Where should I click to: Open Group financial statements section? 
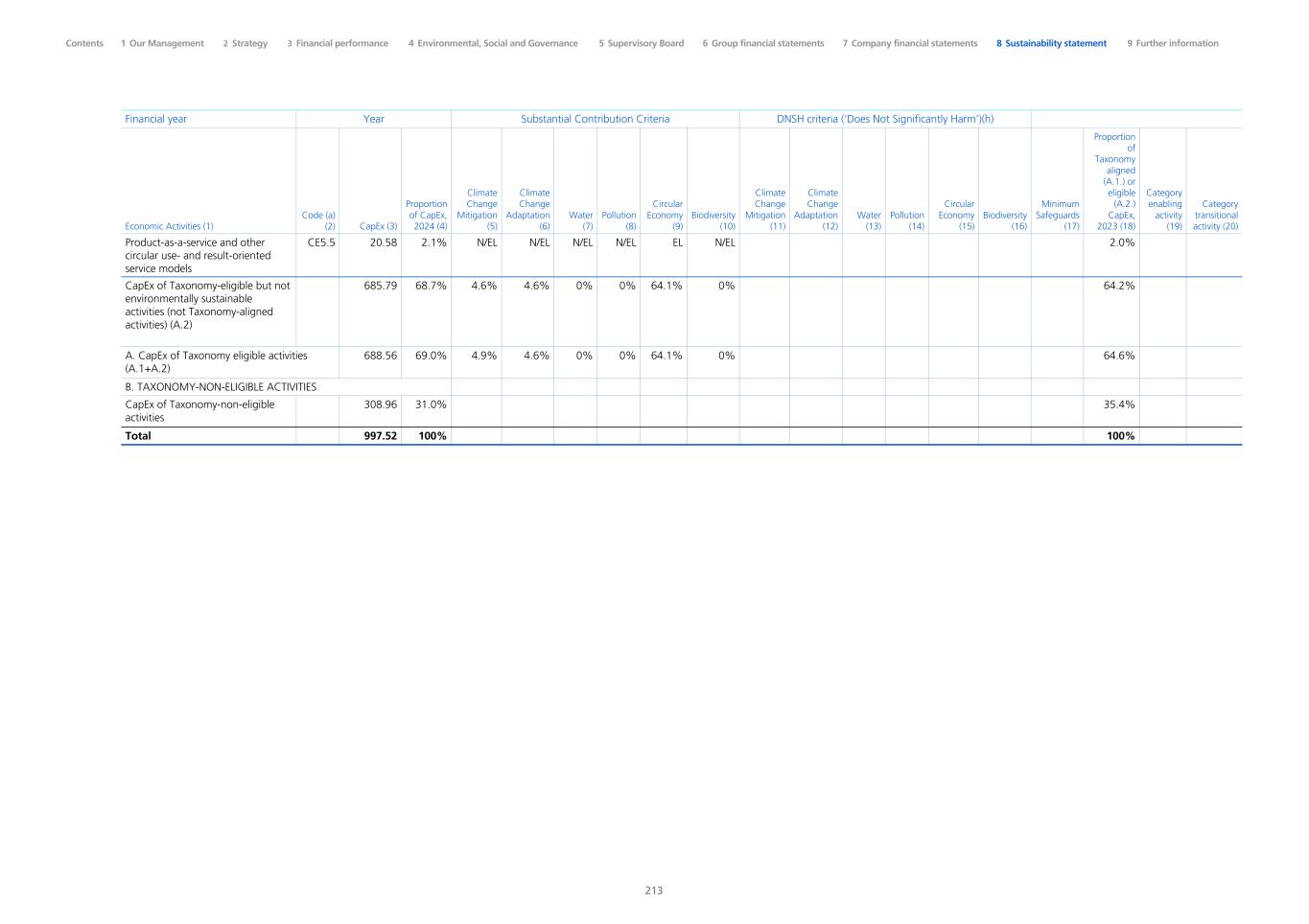point(762,43)
